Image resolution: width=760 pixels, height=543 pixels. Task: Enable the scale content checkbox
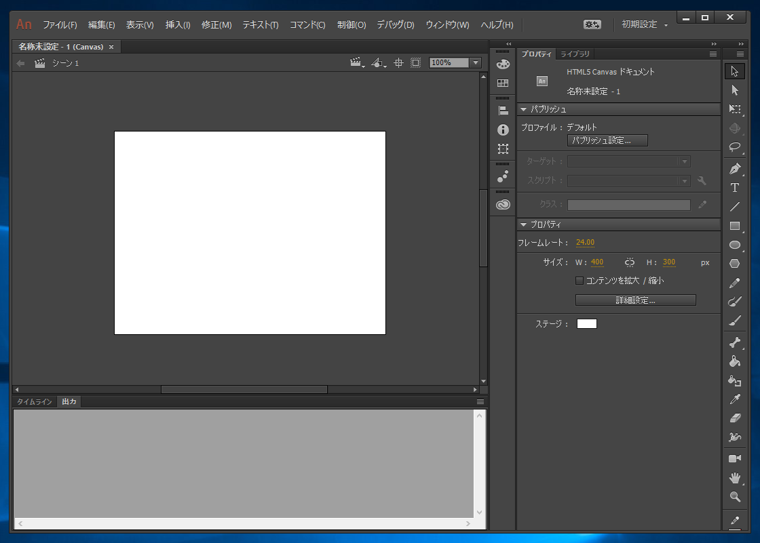click(x=579, y=280)
